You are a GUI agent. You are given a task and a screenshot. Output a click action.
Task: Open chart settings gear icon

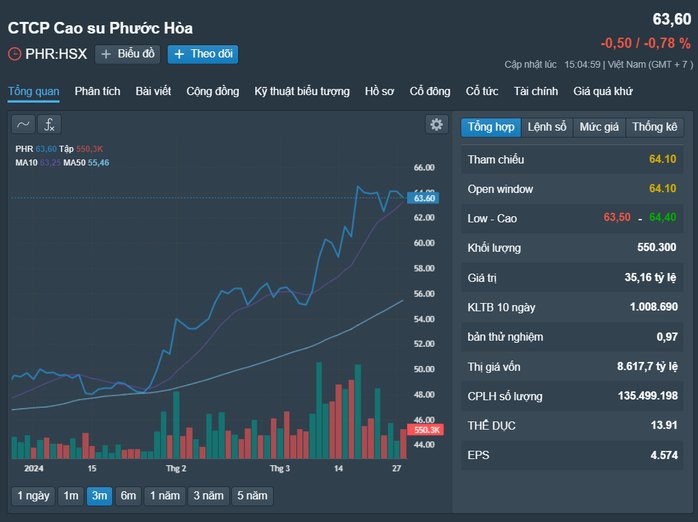[436, 124]
